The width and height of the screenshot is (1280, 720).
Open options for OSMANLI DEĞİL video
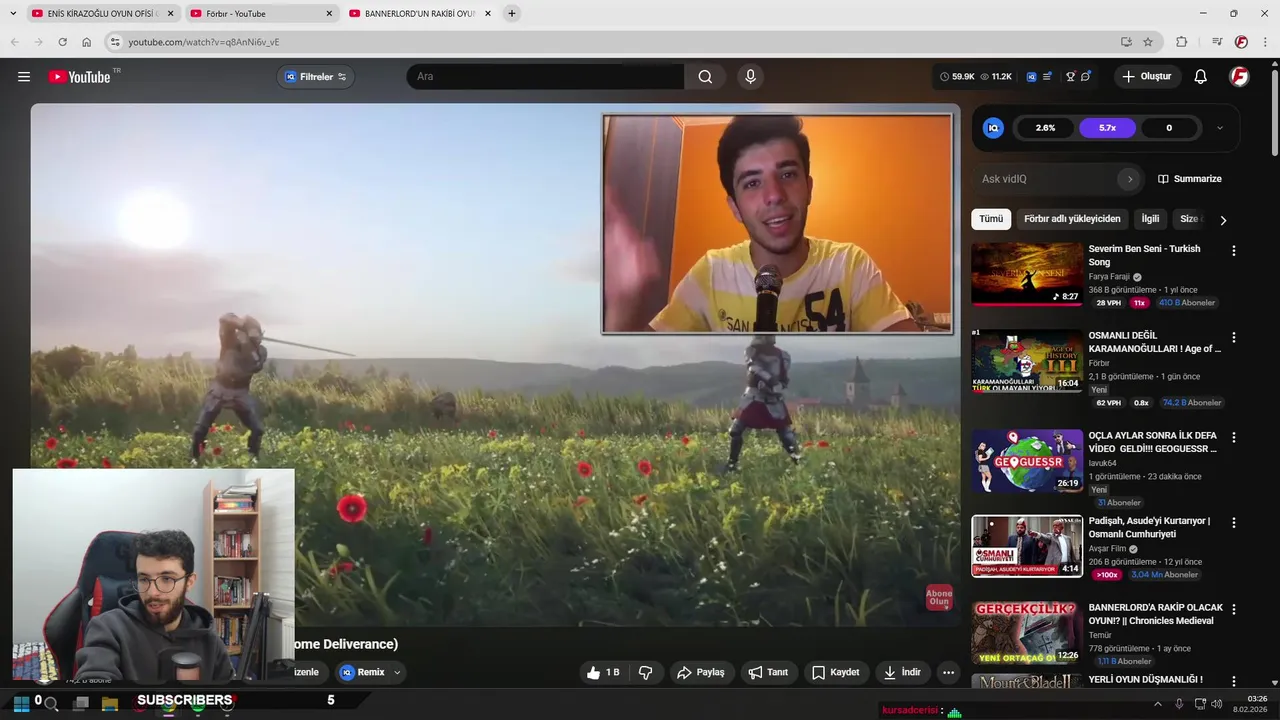click(x=1233, y=338)
